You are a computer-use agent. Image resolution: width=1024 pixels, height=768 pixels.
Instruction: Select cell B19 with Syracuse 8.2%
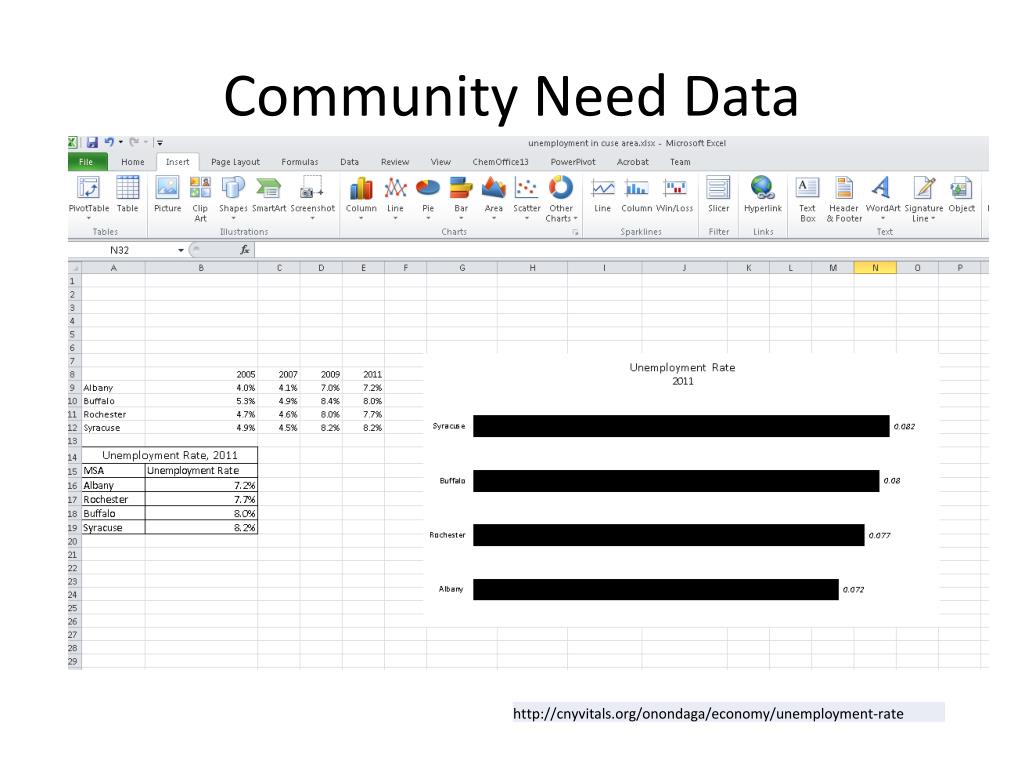[202, 528]
